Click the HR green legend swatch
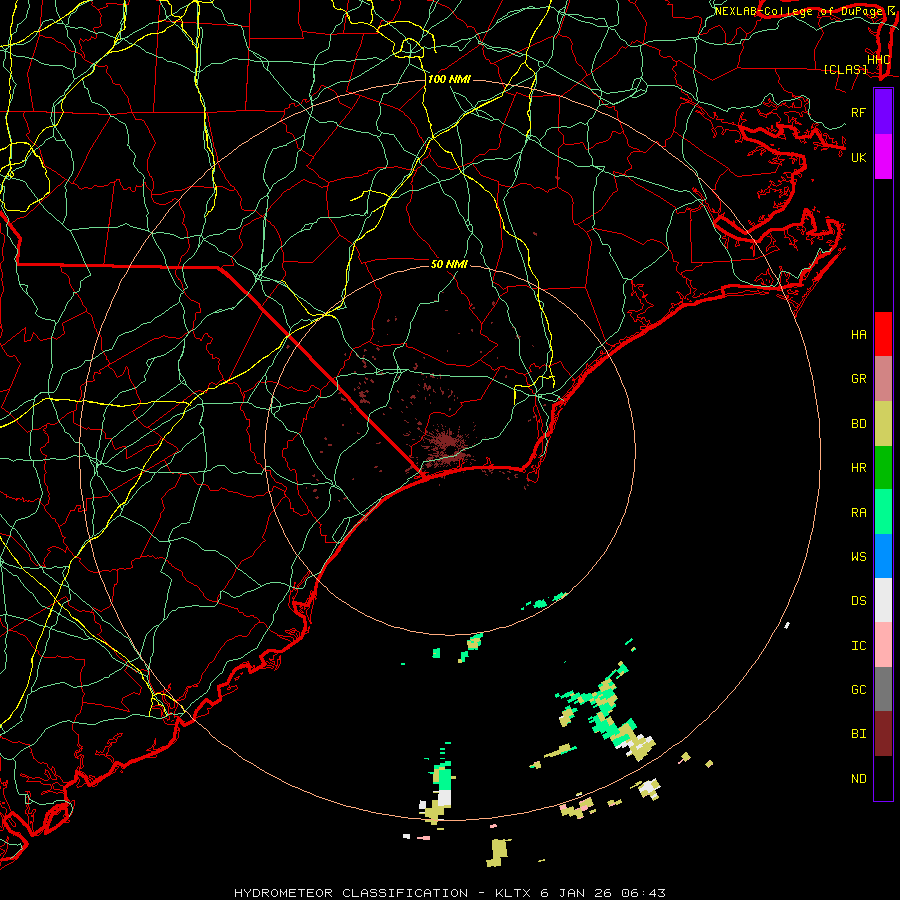900x900 pixels. [883, 468]
